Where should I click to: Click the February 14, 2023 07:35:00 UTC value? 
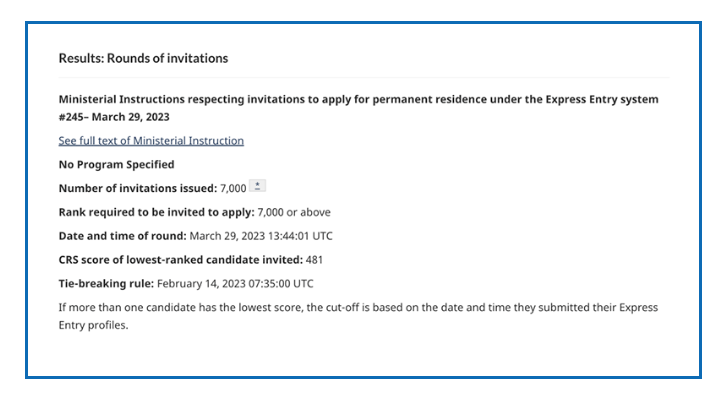(235, 284)
